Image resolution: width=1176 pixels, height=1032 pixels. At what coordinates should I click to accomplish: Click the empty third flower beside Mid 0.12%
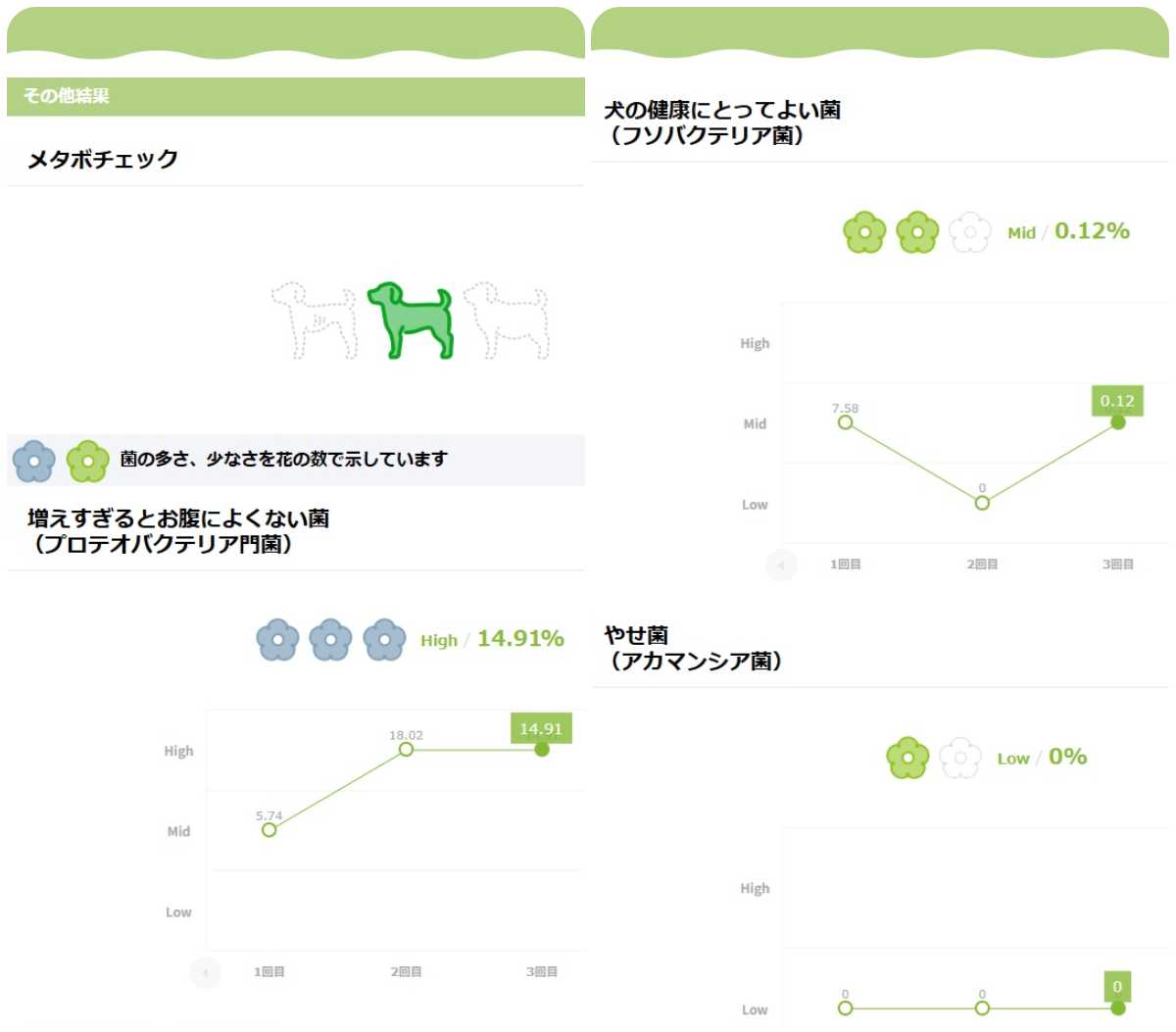tap(970, 232)
